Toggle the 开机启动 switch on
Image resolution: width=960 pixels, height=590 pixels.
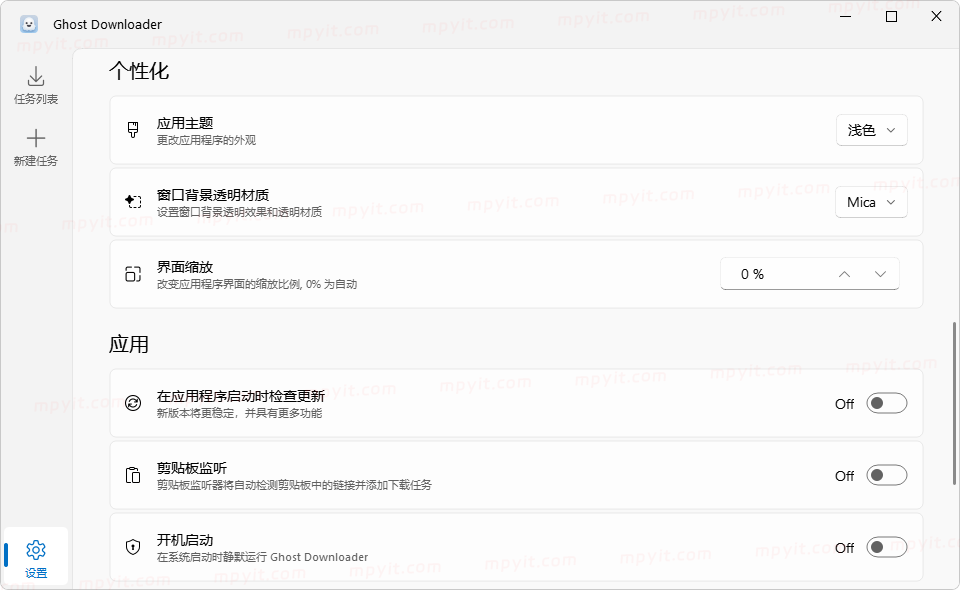887,547
